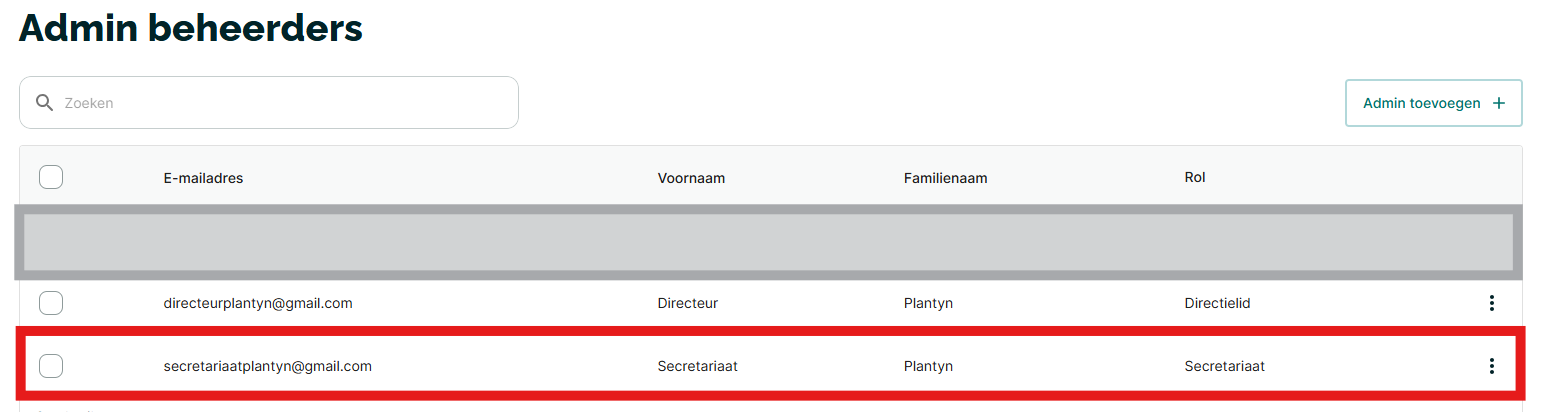1543x412 pixels.
Task: Click the Admin toevoegen button
Action: (1434, 103)
